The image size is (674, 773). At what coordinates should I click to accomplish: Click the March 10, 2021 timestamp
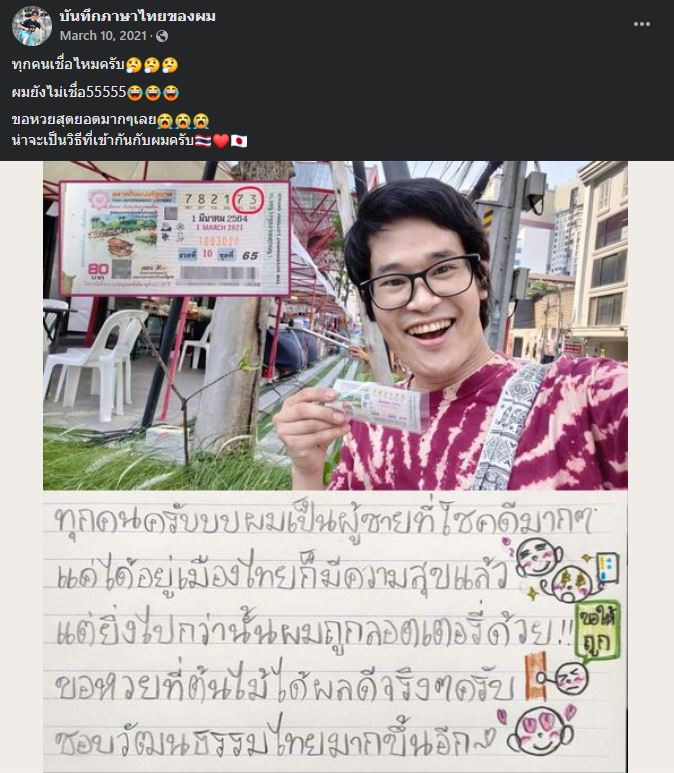pyautogui.click(x=103, y=35)
